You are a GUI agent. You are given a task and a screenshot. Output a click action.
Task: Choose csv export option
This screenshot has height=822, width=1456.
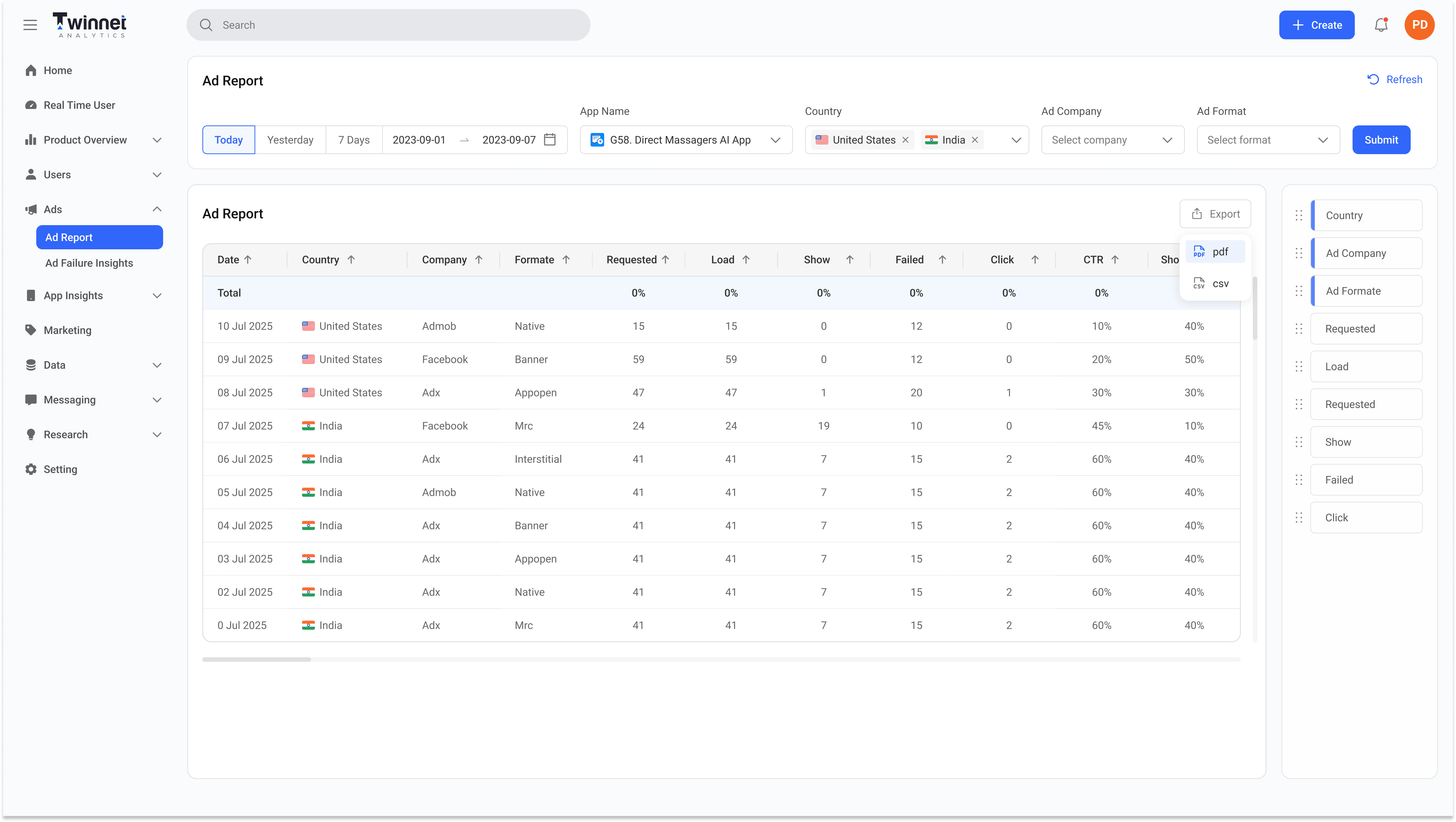click(1215, 283)
